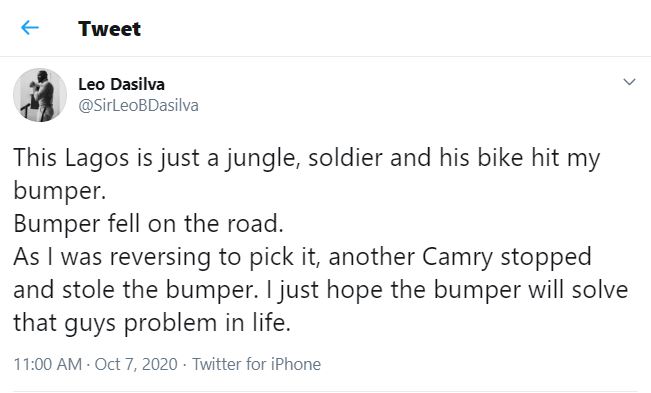Click the line "This Lagos is just a jungle"

click(307, 158)
